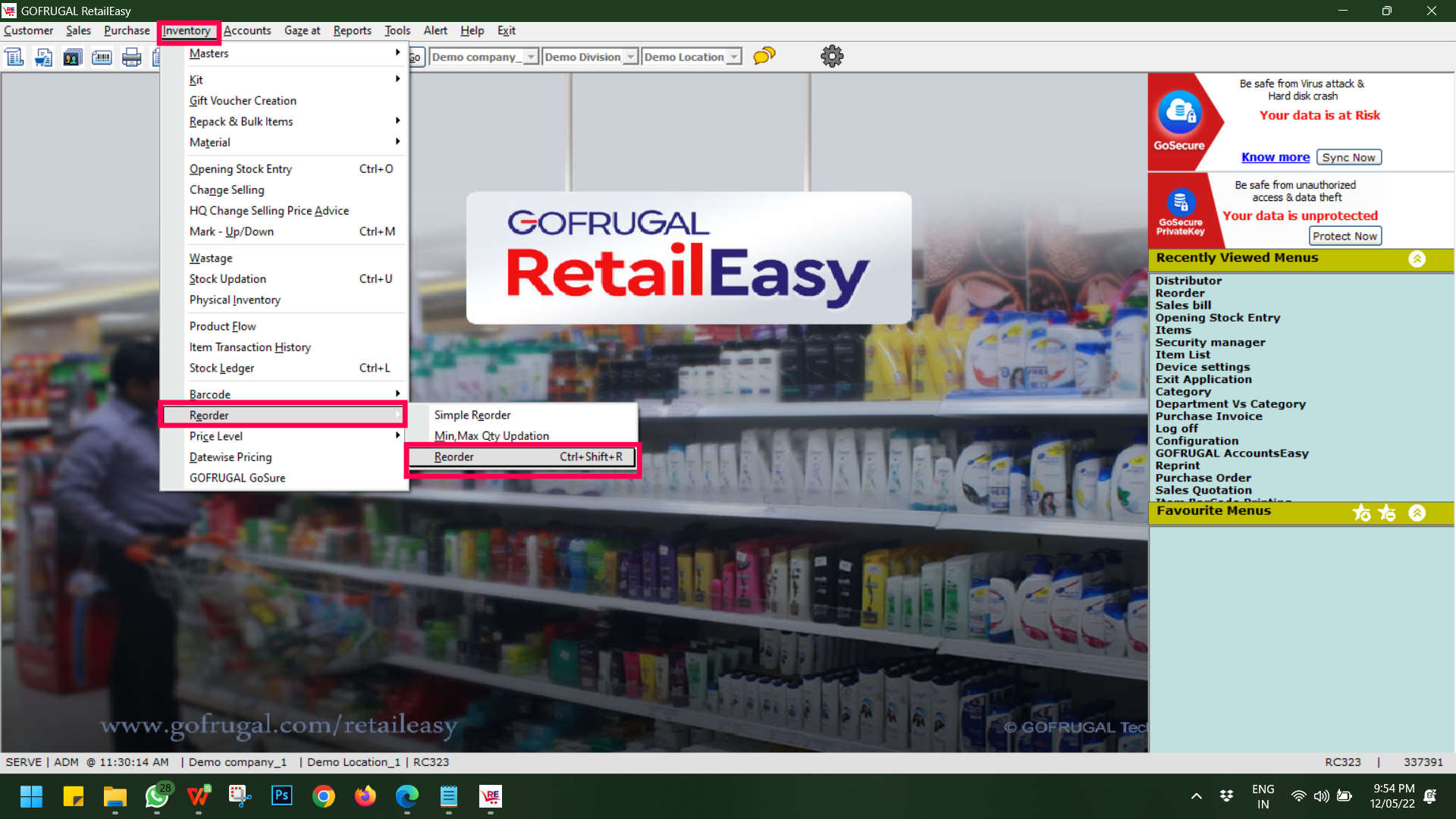Image resolution: width=1456 pixels, height=819 pixels.
Task: Open Stock Updation menu entry
Action: pos(227,279)
